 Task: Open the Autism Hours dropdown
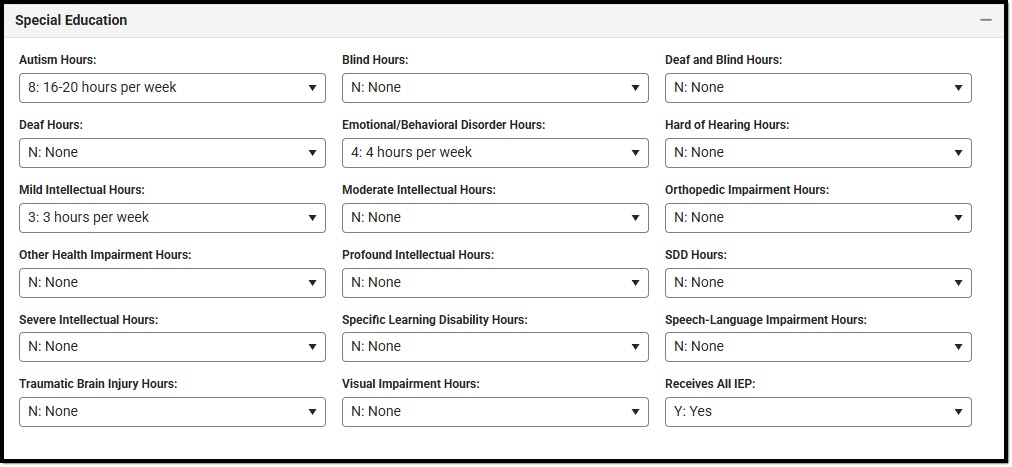[x=172, y=88]
